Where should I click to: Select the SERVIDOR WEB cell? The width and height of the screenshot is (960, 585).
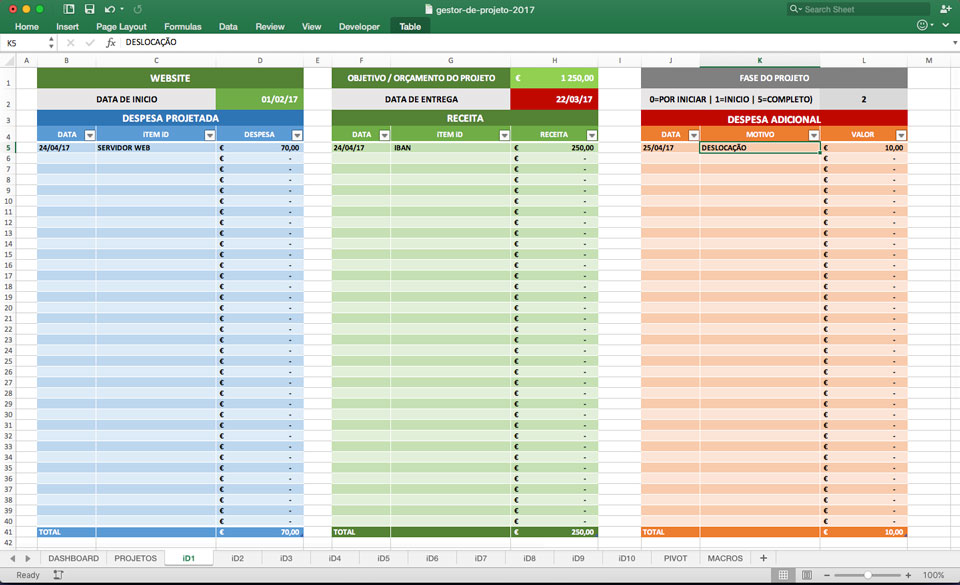(156, 147)
